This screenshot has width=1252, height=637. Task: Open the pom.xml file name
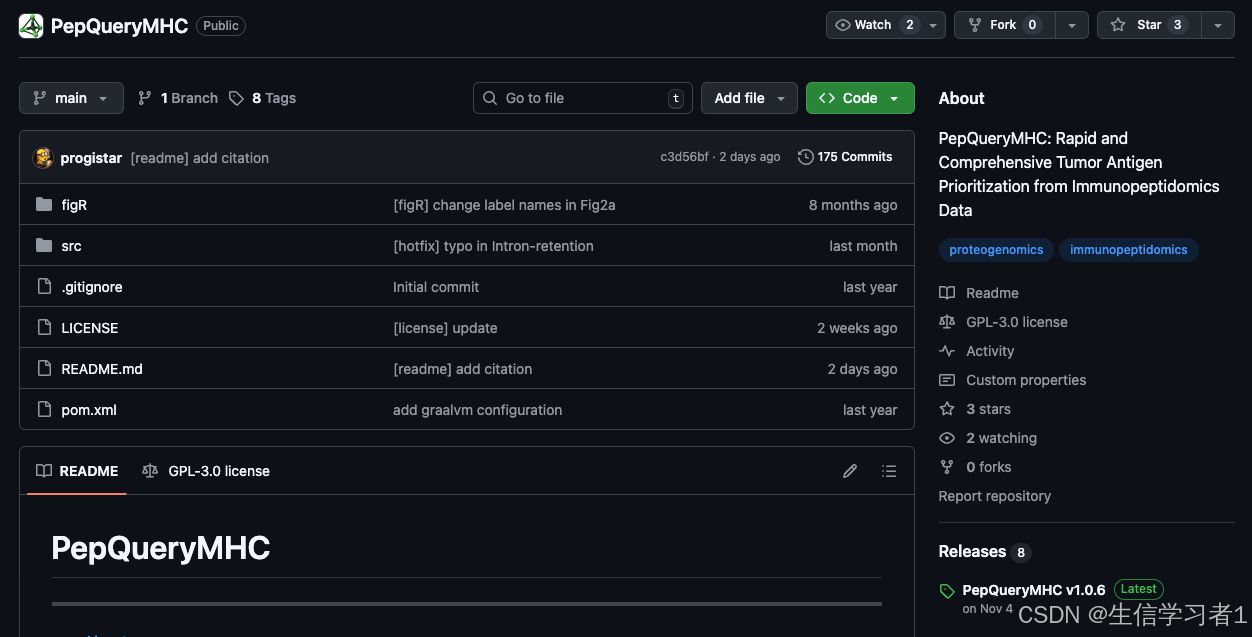tap(89, 410)
